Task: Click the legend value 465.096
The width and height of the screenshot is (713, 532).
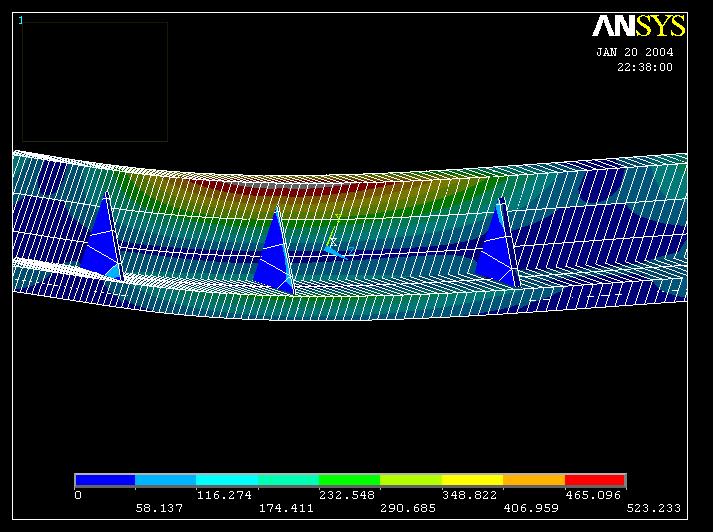Action: 593,495
